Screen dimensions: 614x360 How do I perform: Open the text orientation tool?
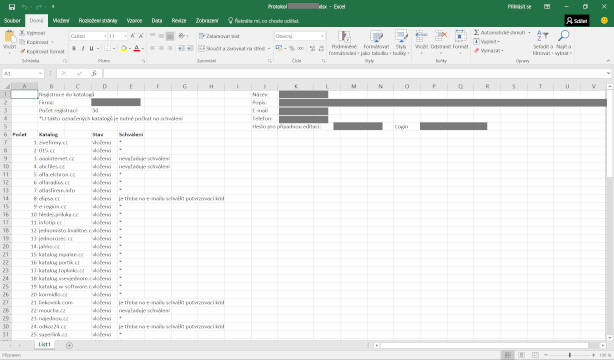[x=182, y=36]
